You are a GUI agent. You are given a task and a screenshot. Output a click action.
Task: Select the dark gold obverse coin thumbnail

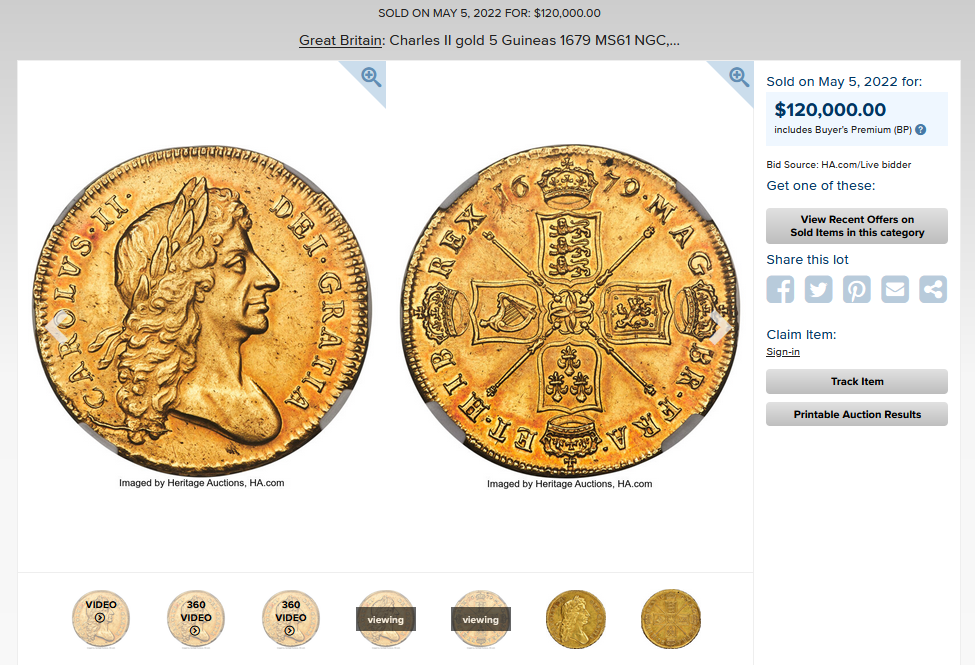coord(576,619)
